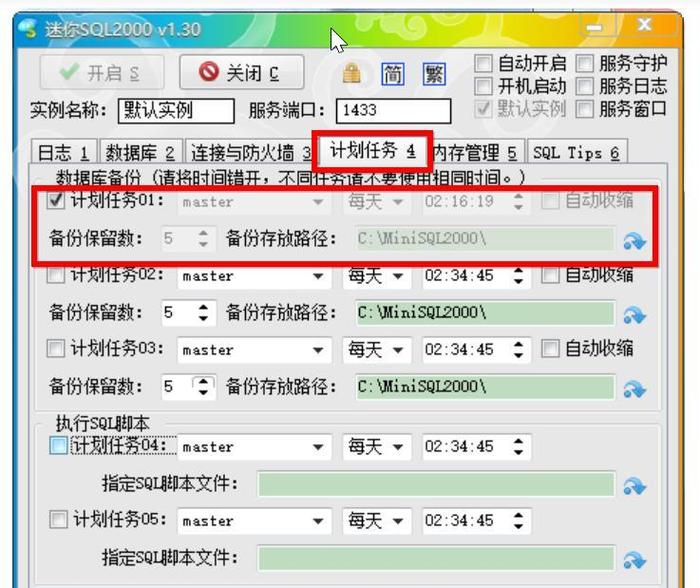Check the 计划任务05 checkbox
Image resolution: width=700 pixels, height=588 pixels.
(58, 519)
